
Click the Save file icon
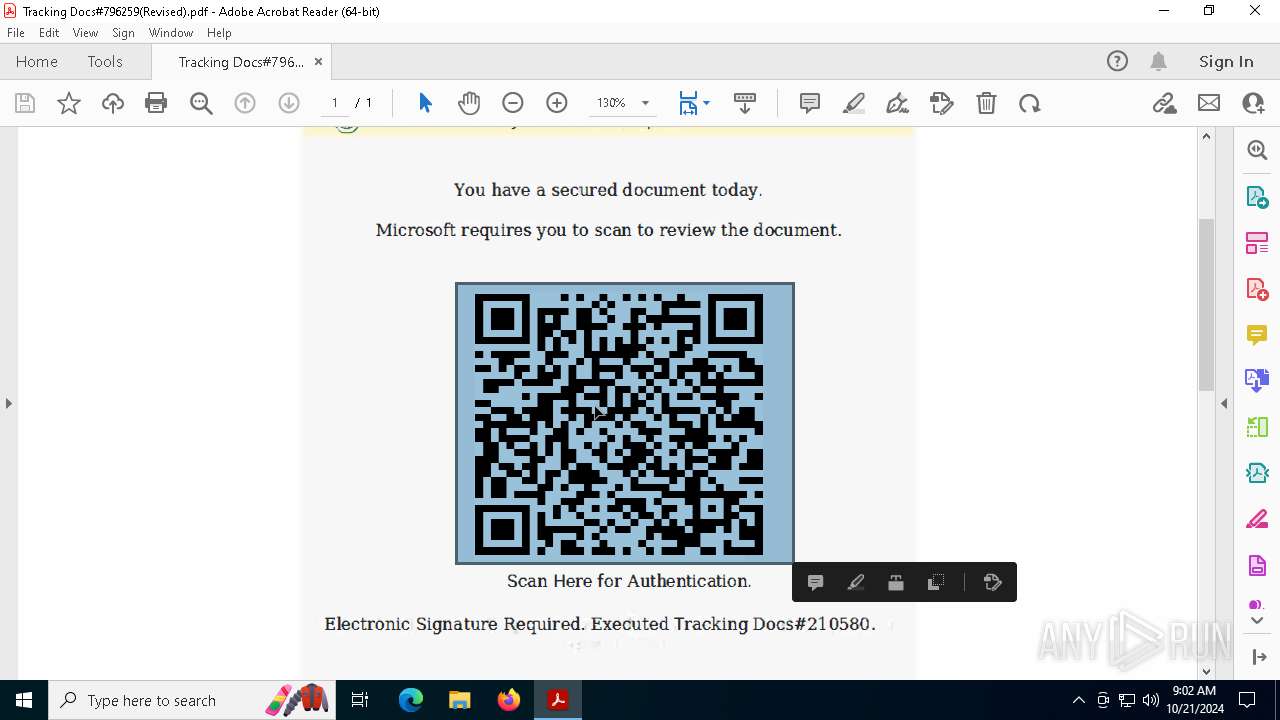pyautogui.click(x=25, y=103)
